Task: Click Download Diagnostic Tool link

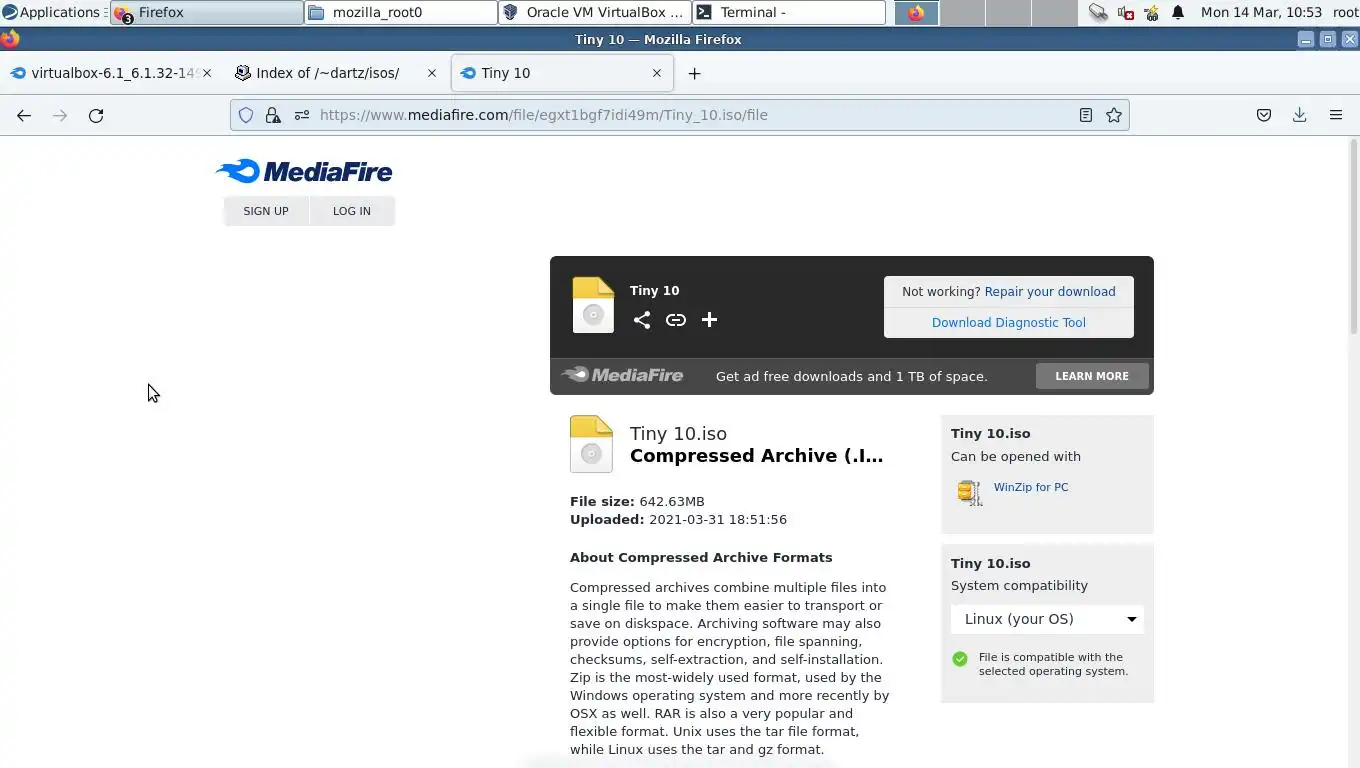Action: tap(1009, 323)
